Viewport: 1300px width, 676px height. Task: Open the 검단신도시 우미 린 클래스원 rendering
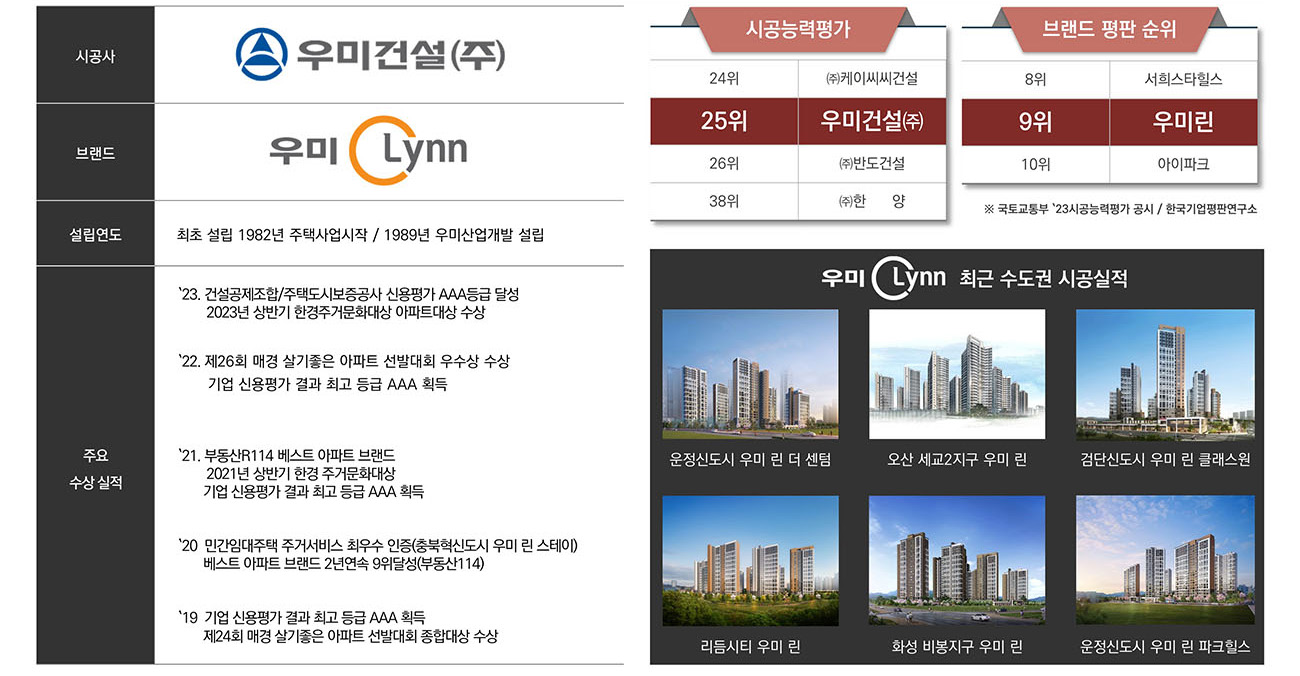(1165, 375)
